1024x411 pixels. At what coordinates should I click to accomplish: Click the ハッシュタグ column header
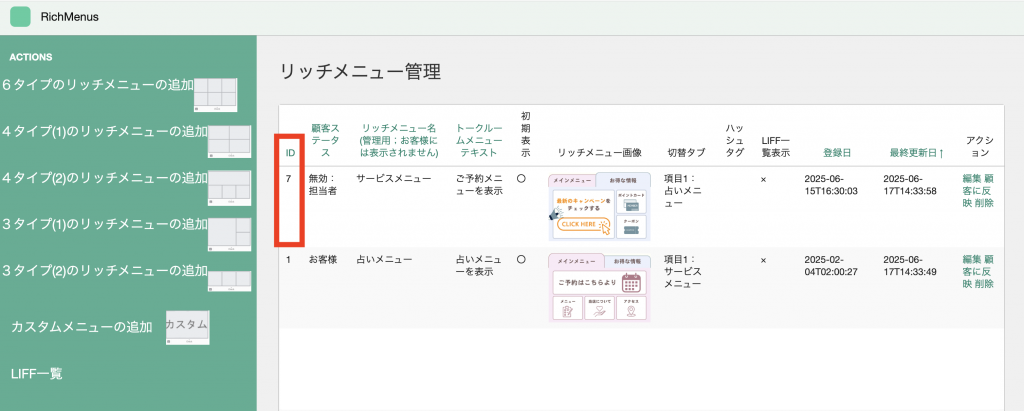pos(735,140)
